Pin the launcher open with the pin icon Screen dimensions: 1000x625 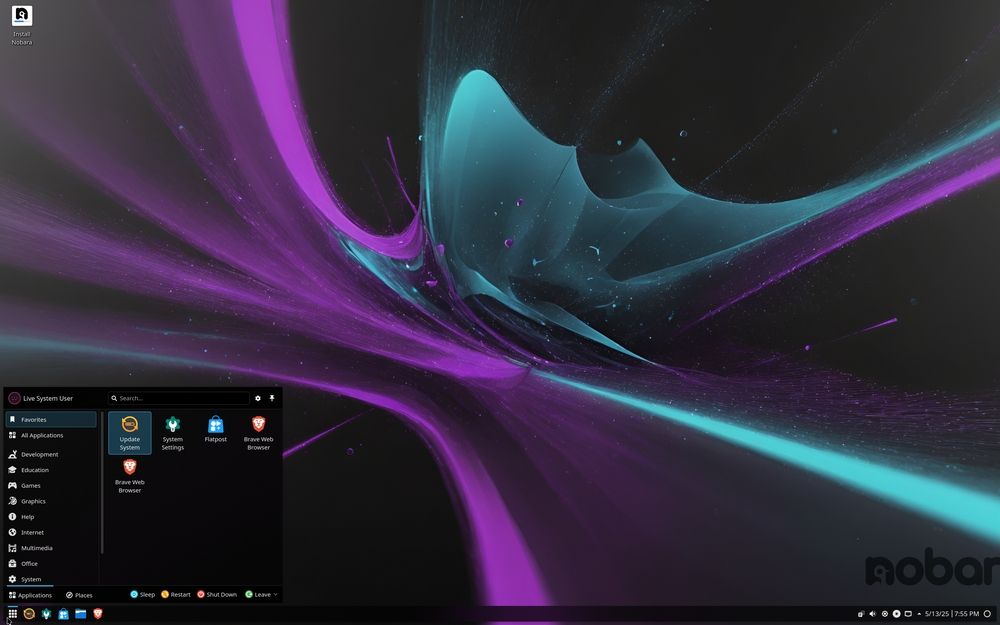point(272,398)
